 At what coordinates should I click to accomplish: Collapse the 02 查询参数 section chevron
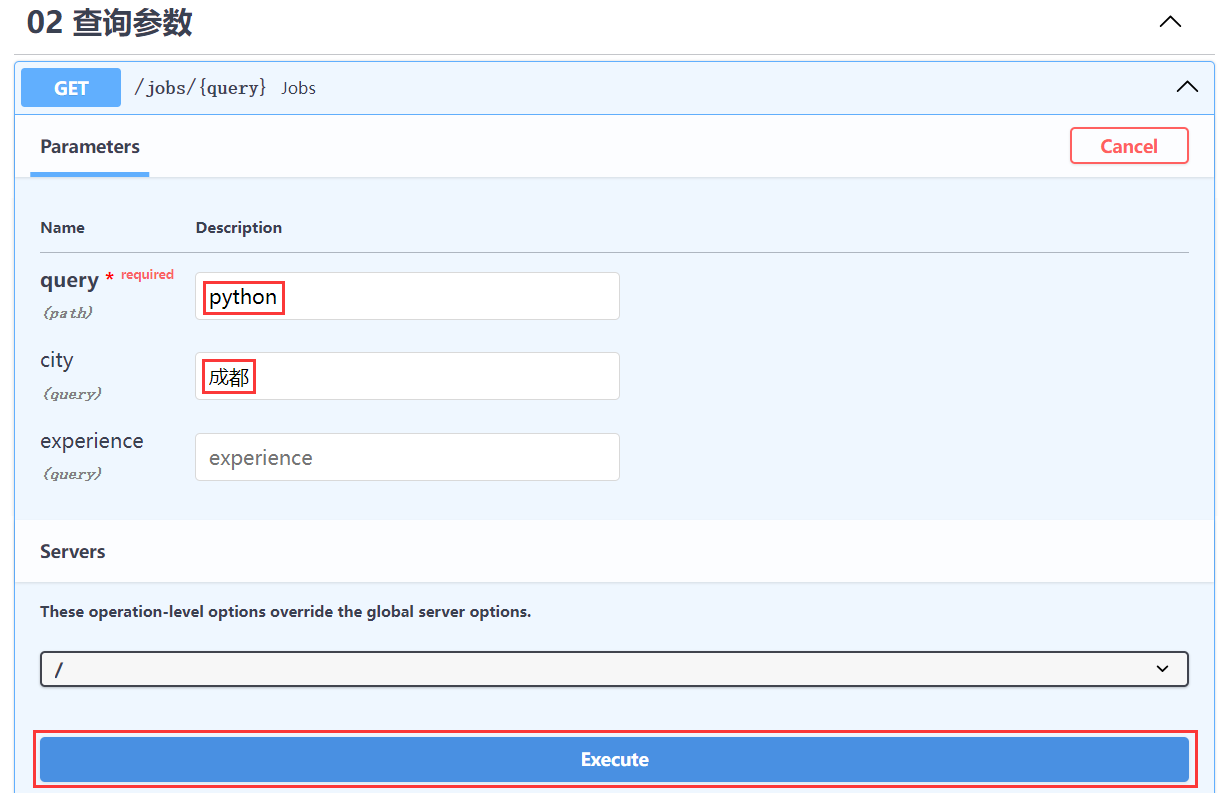coord(1169,22)
